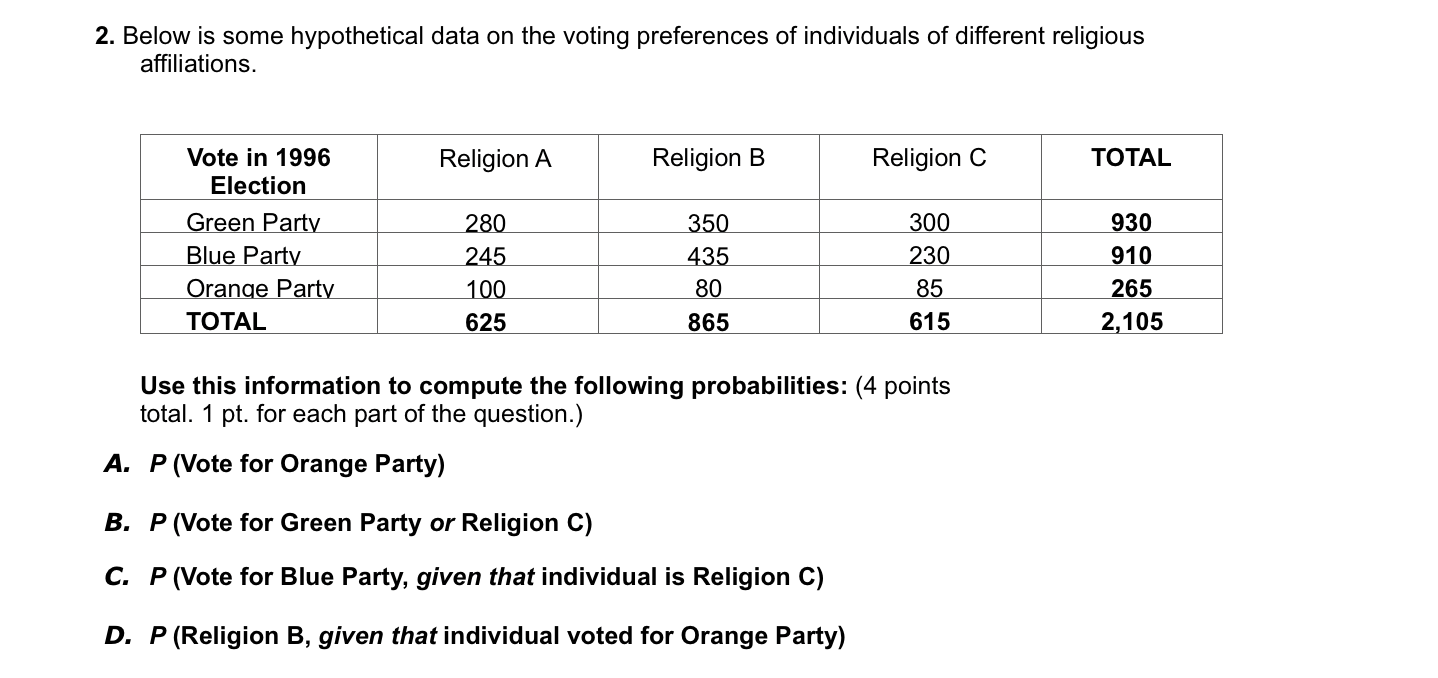Click question A about Orange Party probability
1438x678 pixels.
click(275, 465)
